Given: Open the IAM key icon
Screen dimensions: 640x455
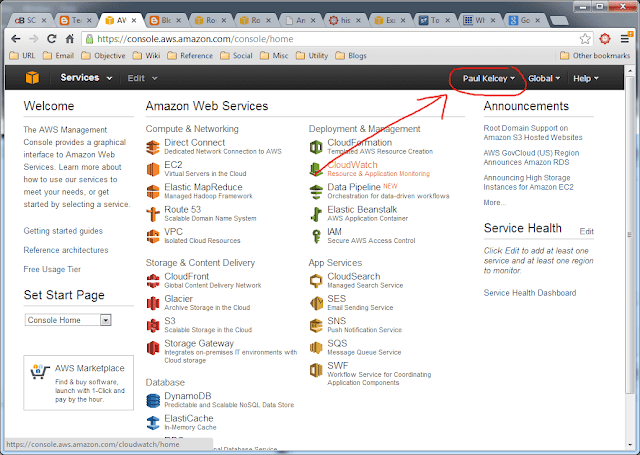Looking at the screenshot, I should pyautogui.click(x=316, y=236).
